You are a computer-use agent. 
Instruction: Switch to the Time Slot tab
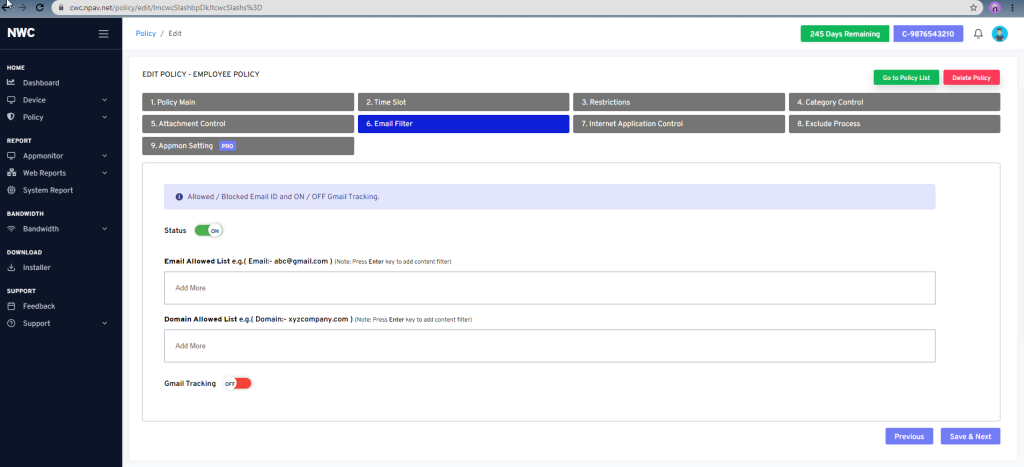pos(463,102)
